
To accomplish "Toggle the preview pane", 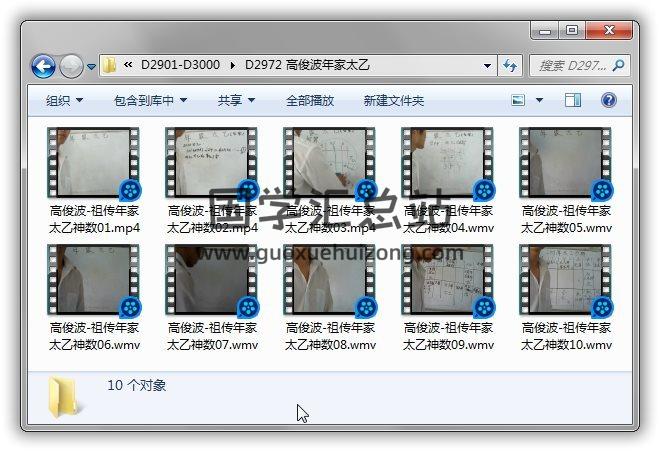I will 572,100.
